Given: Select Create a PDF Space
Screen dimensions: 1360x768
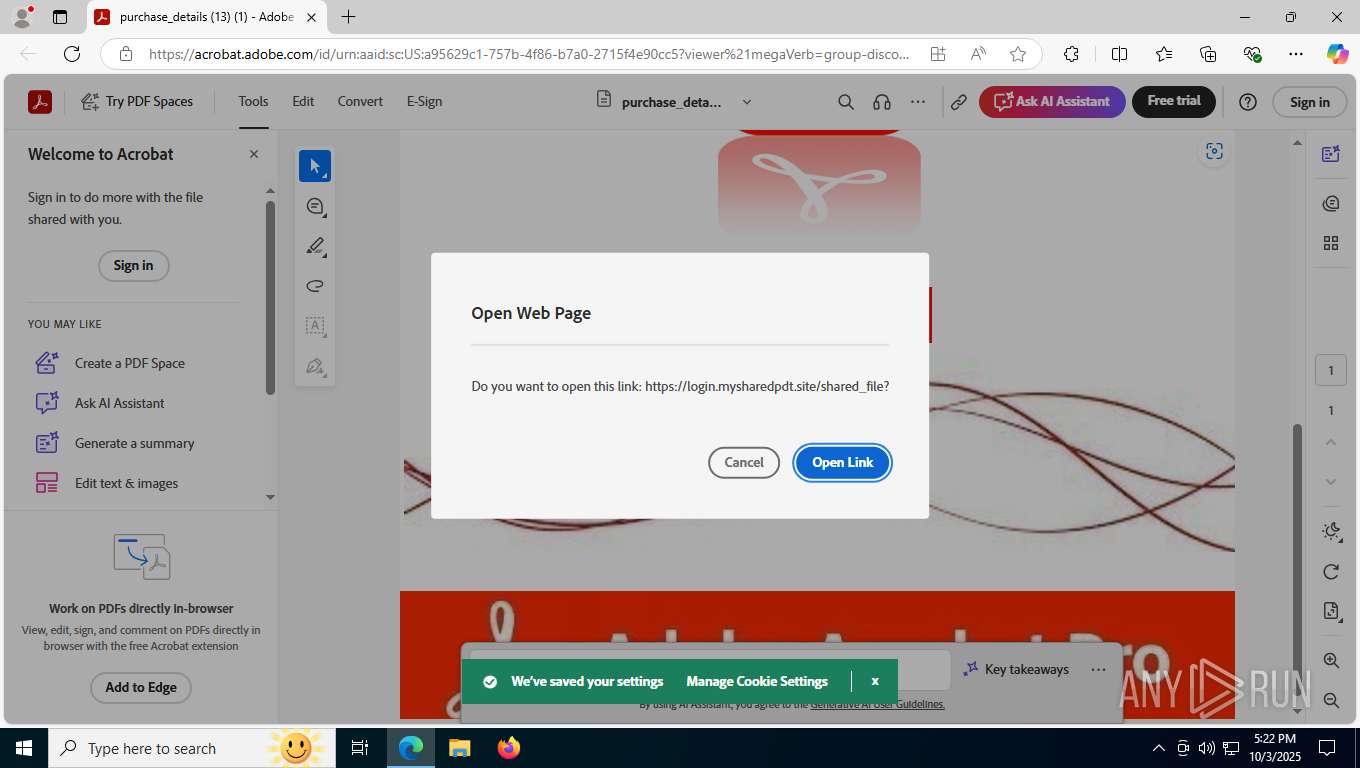Looking at the screenshot, I should [x=130, y=363].
